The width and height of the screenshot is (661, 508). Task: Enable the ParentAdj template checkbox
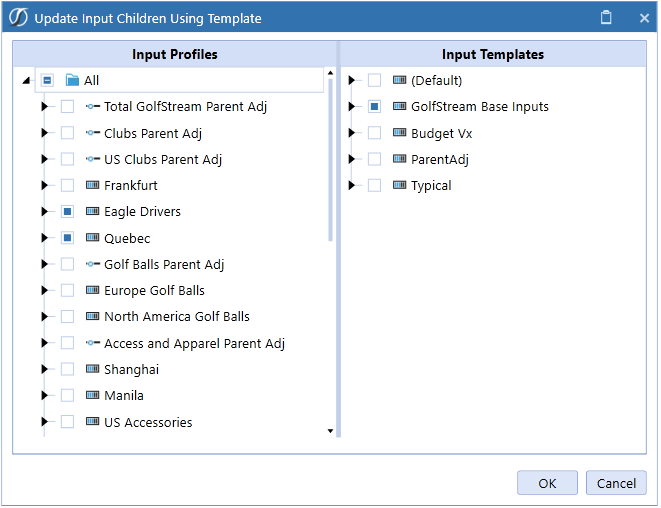[x=374, y=159]
